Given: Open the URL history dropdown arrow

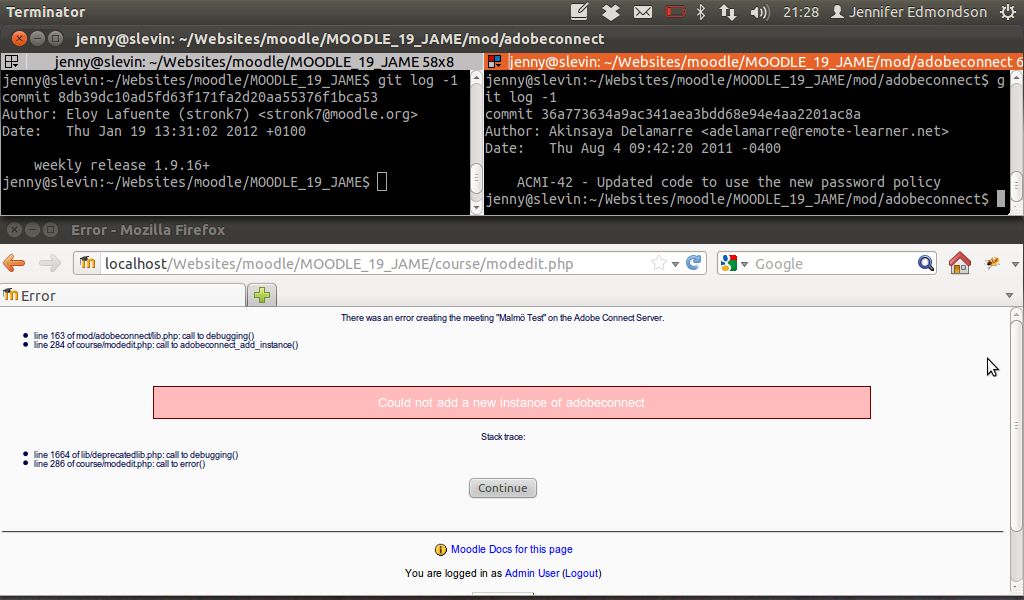Looking at the screenshot, I should point(675,264).
